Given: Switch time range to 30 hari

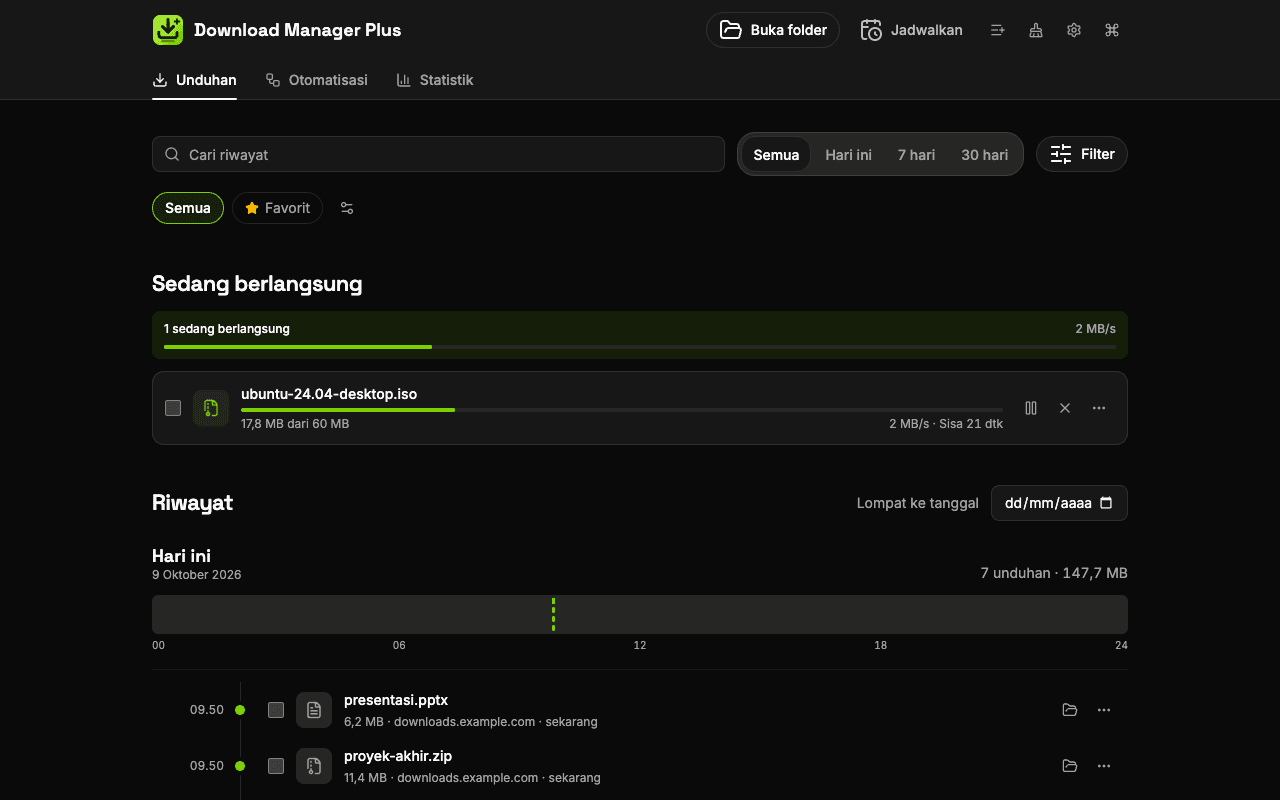Looking at the screenshot, I should (x=985, y=155).
